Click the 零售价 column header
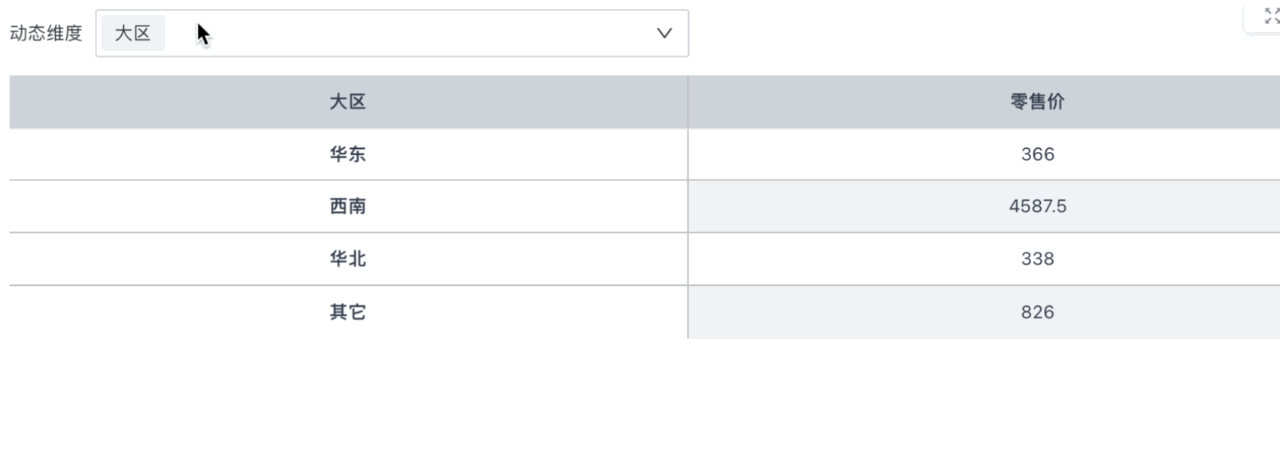This screenshot has height=467, width=1280. click(1037, 102)
